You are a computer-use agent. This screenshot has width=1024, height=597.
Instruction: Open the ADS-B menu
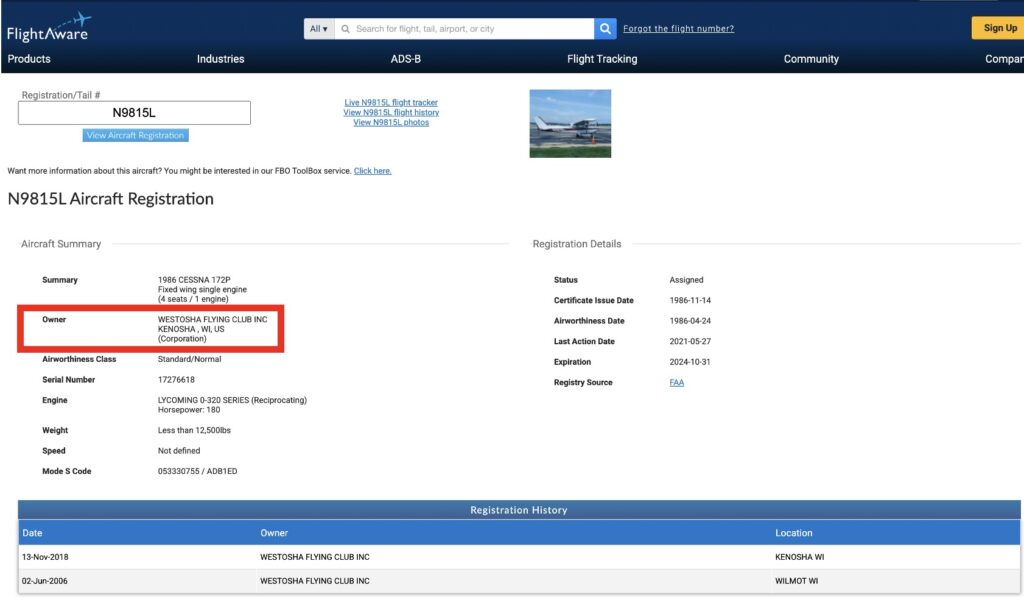(406, 59)
